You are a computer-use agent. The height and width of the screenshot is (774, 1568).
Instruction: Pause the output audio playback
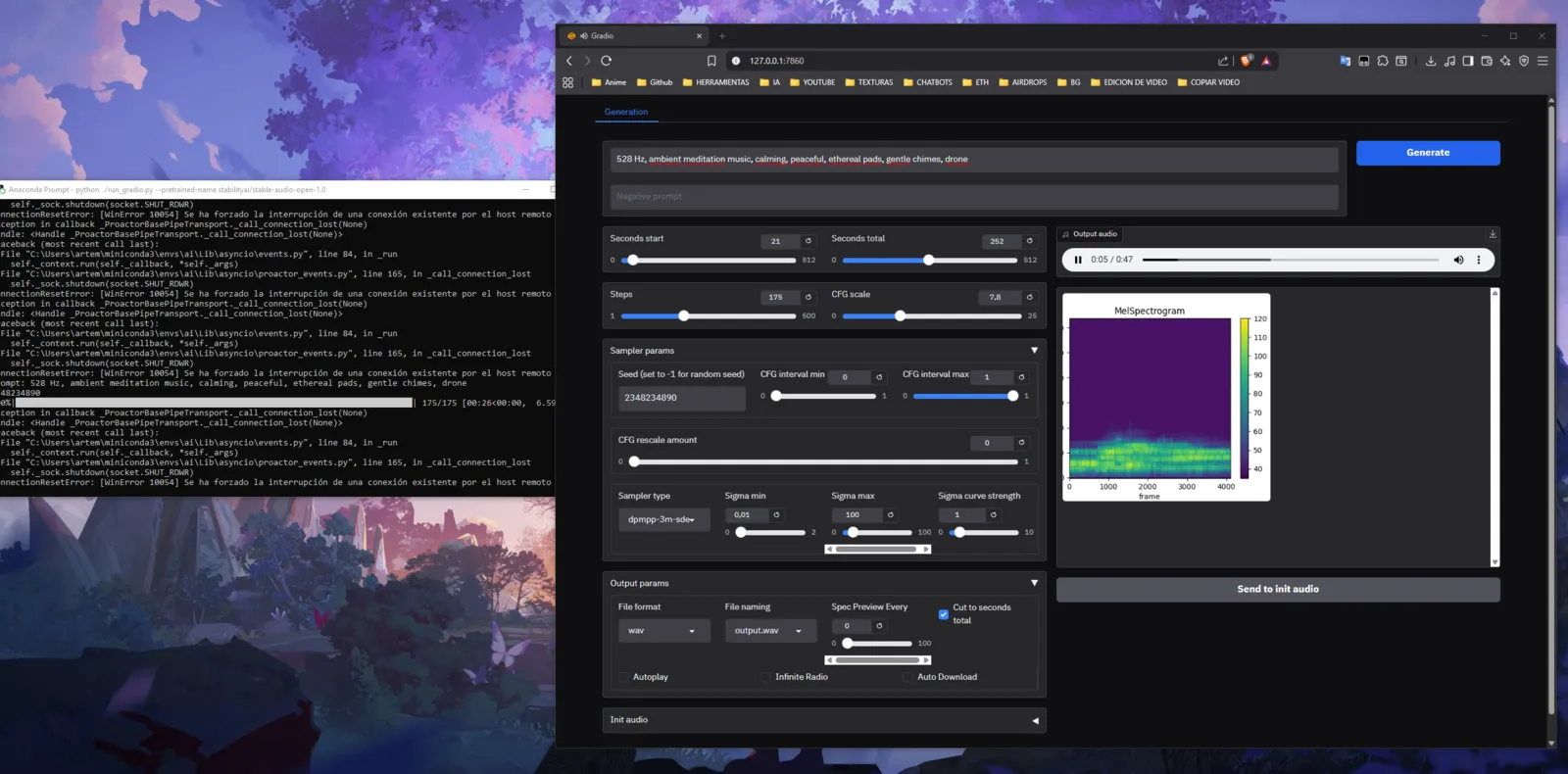click(1078, 260)
